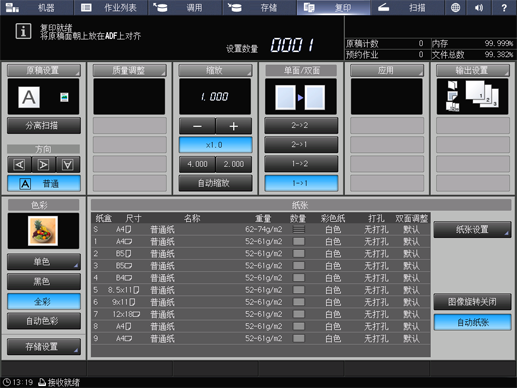Open the globe language icon
Image resolution: width=517 pixels, height=388 pixels.
tap(455, 7)
